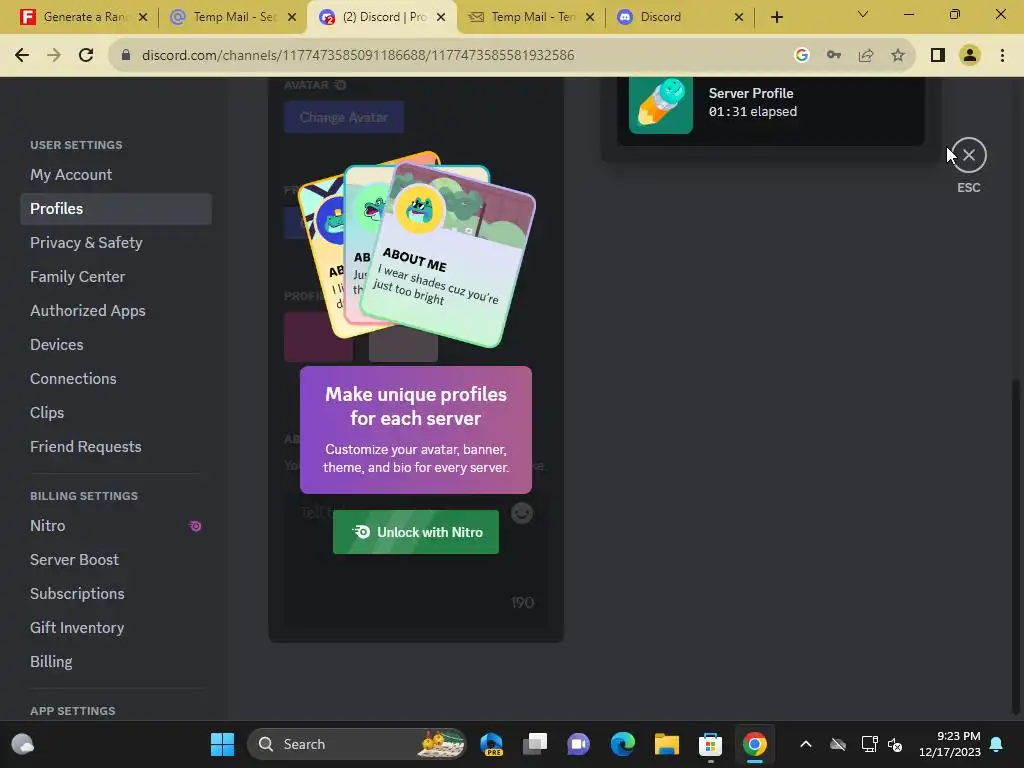Click the weather widget icon
This screenshot has width=1024, height=768.
pyautogui.click(x=23, y=744)
